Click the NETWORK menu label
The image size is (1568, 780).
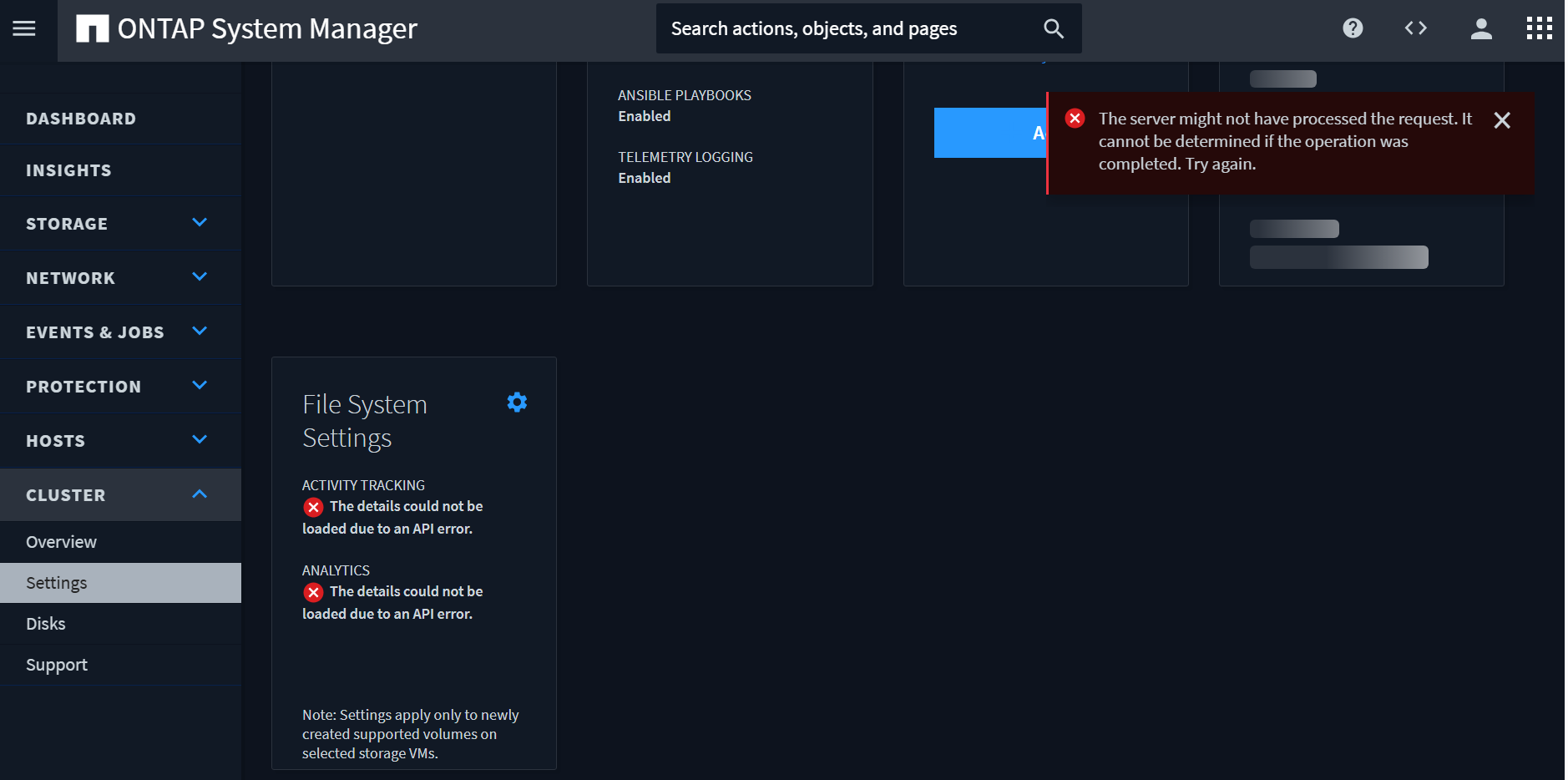(70, 278)
